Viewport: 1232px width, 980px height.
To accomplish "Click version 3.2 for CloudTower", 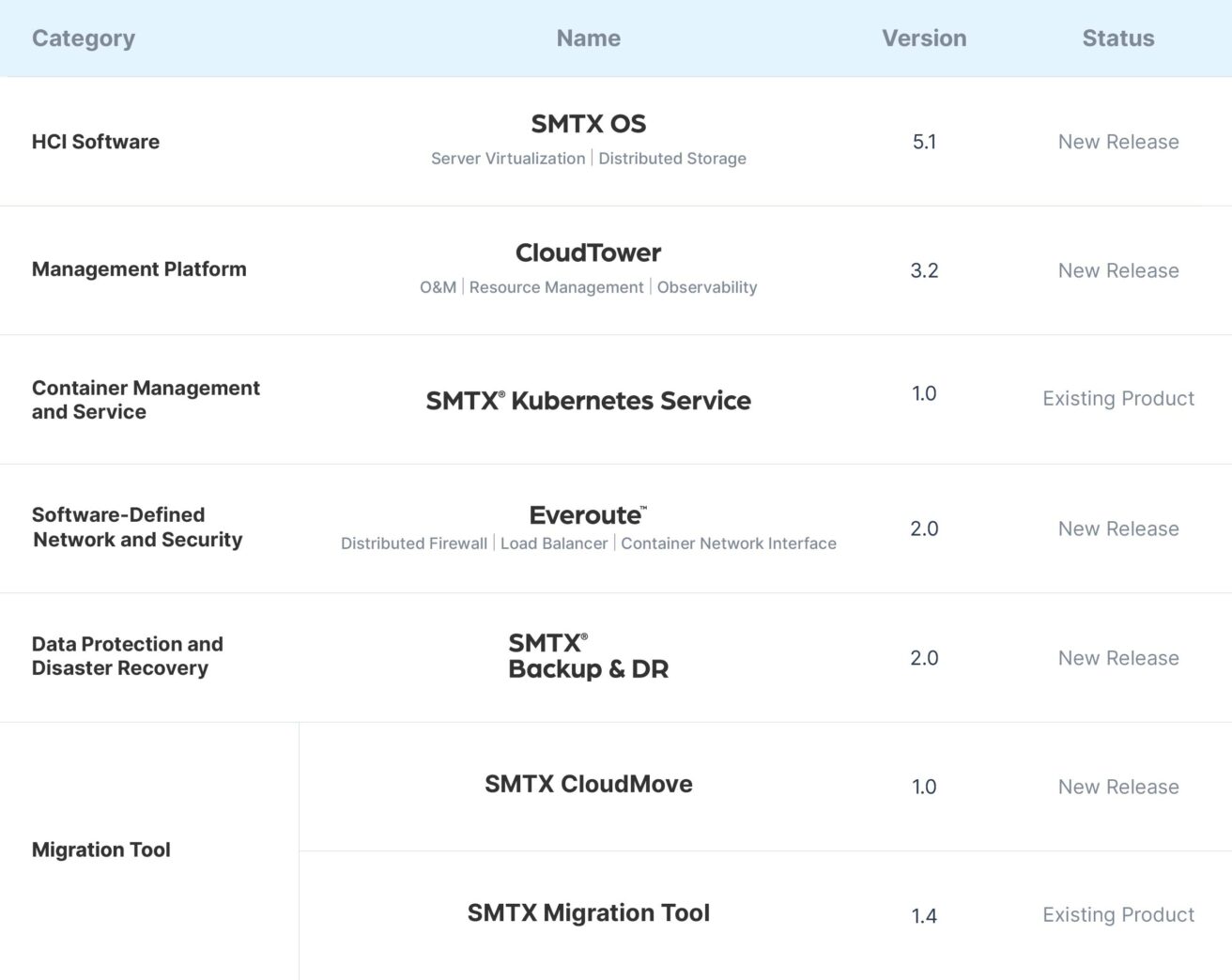I will pos(924,270).
